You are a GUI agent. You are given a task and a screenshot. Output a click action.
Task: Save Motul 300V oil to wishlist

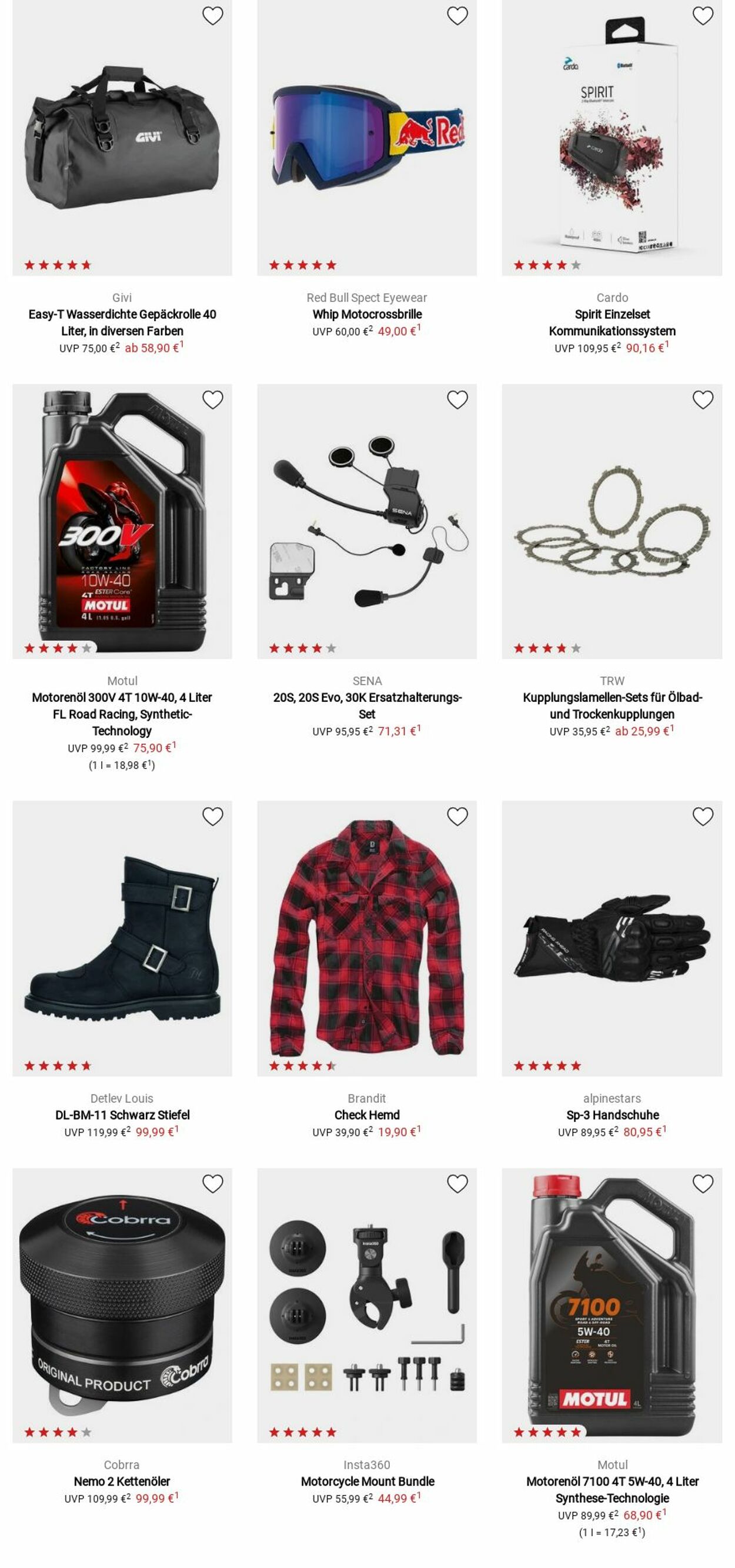coord(212,400)
